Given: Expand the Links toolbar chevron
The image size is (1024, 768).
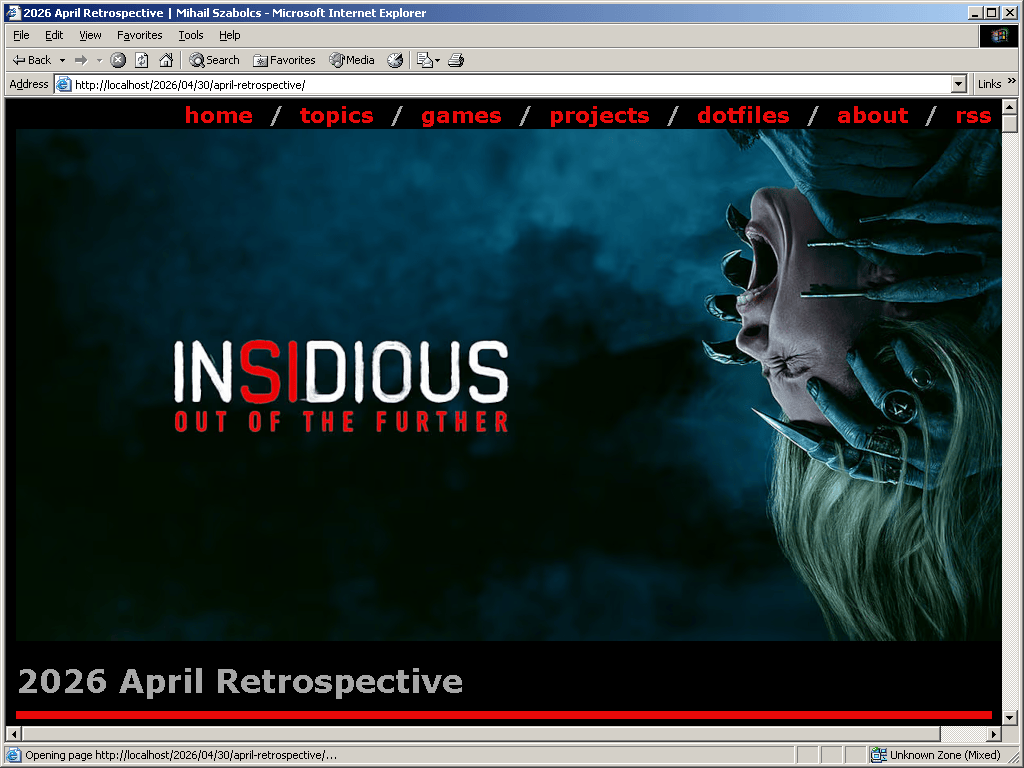Looking at the screenshot, I should [1012, 81].
